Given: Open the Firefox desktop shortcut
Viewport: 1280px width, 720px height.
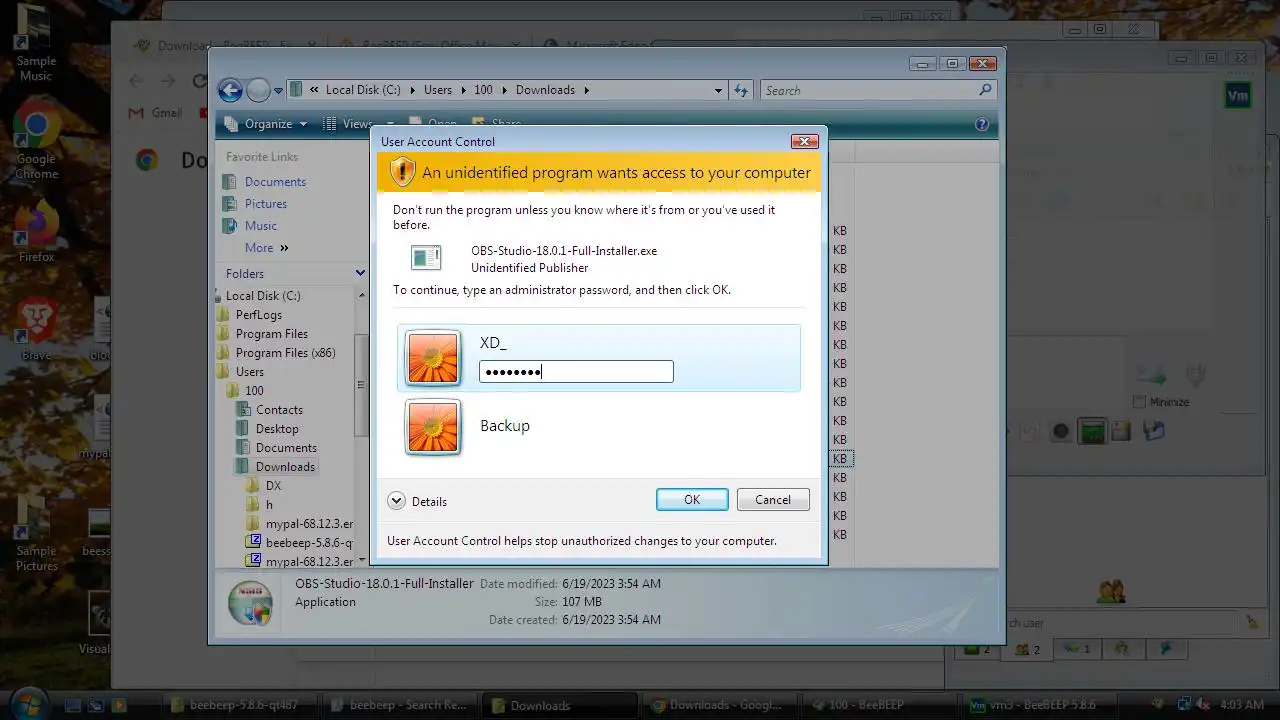Looking at the screenshot, I should point(36,232).
